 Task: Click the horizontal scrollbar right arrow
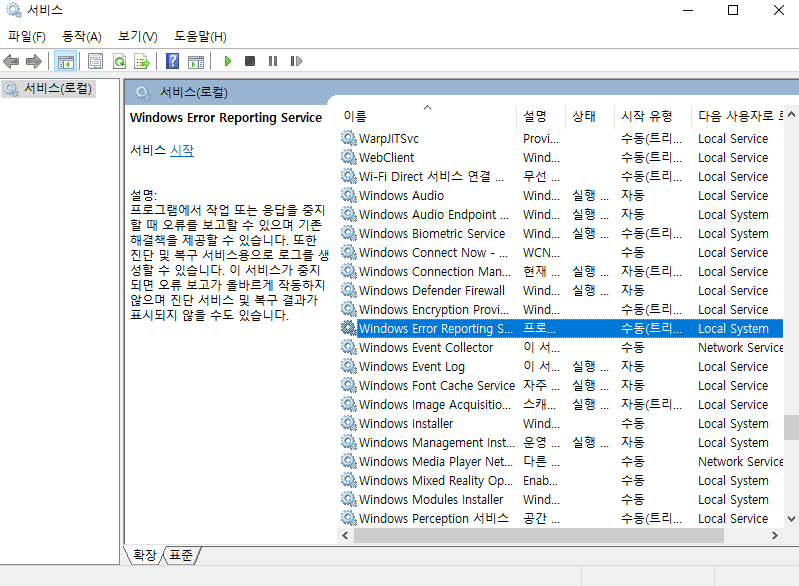[775, 536]
